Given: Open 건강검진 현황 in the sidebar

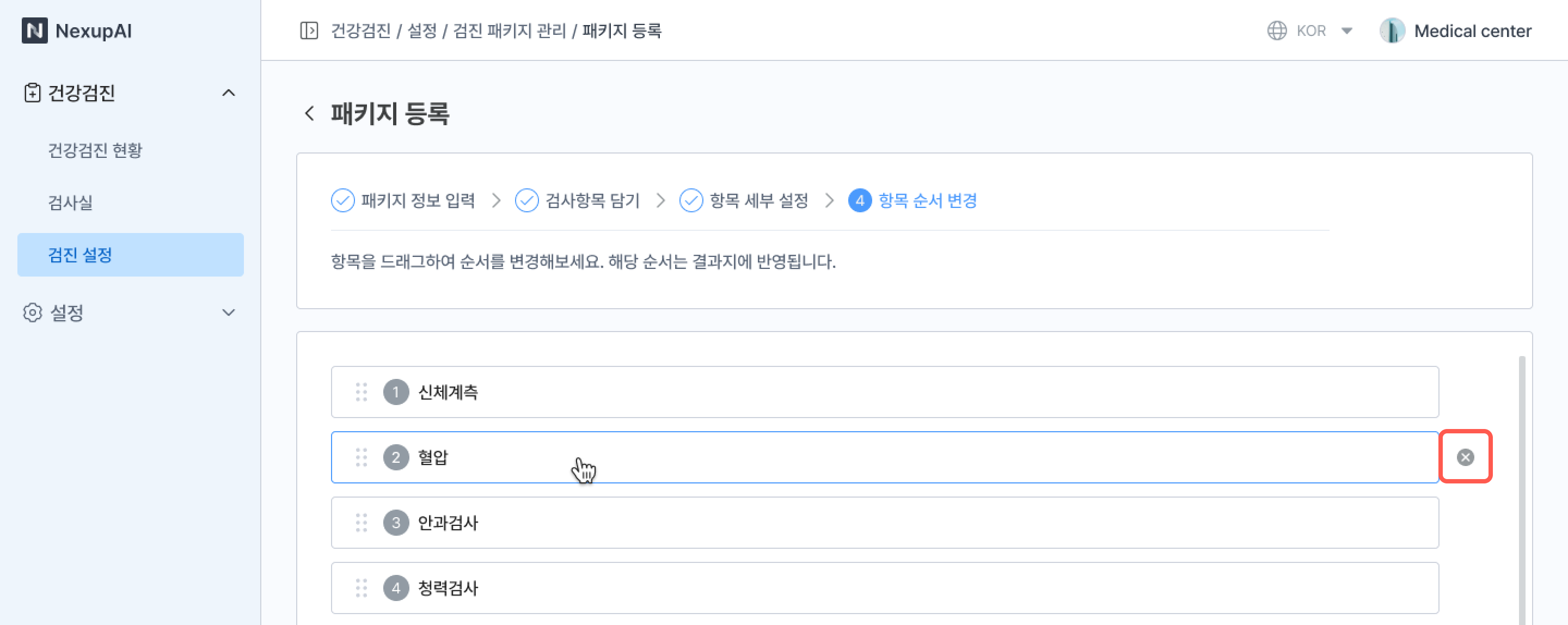Looking at the screenshot, I should [95, 150].
